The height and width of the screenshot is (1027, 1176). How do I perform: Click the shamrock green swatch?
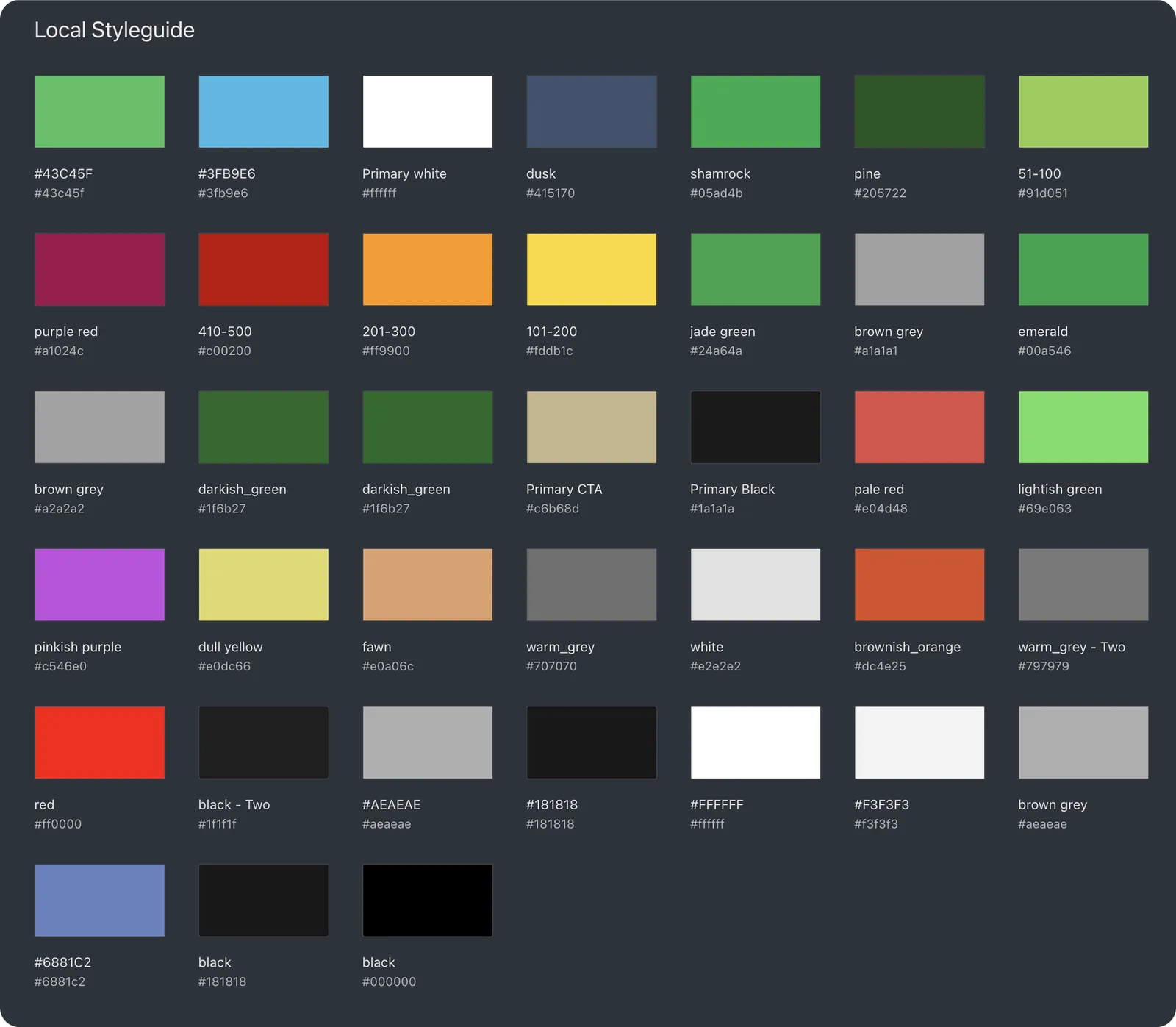[x=755, y=112]
